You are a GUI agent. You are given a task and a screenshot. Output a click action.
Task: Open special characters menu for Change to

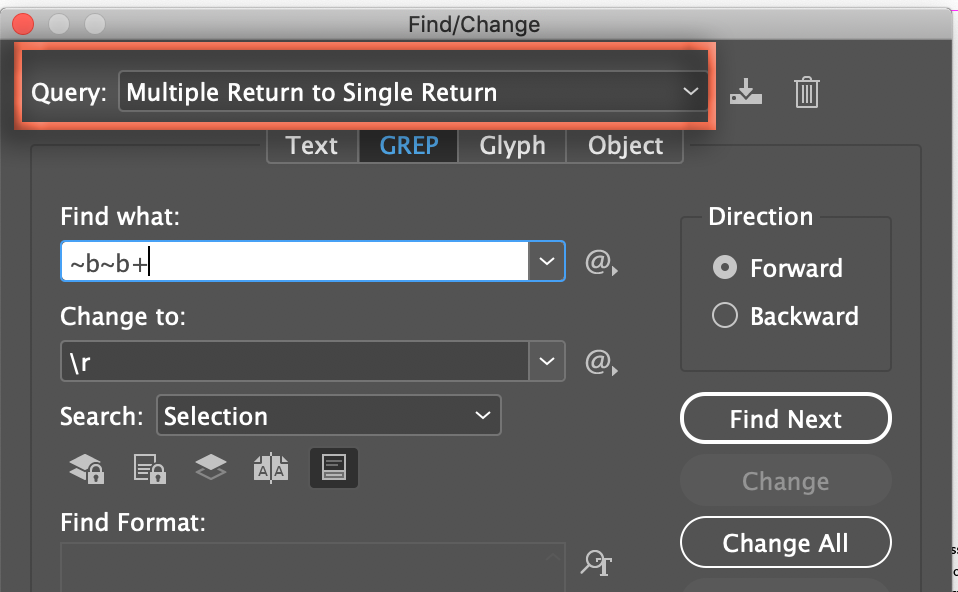(x=599, y=363)
